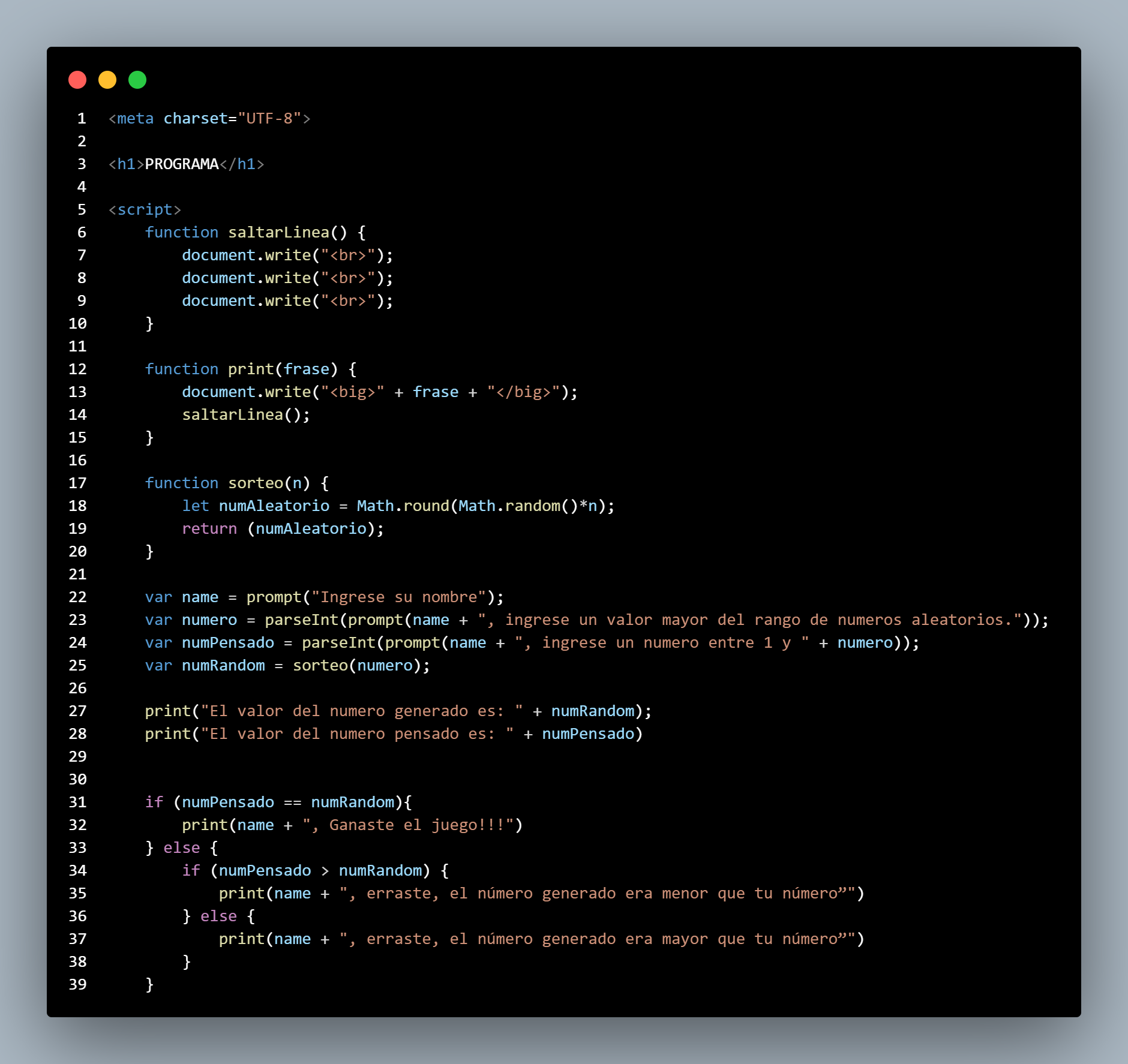The width and height of the screenshot is (1128, 1064).
Task: Click the 'else' keyword on line 33
Action: point(182,848)
